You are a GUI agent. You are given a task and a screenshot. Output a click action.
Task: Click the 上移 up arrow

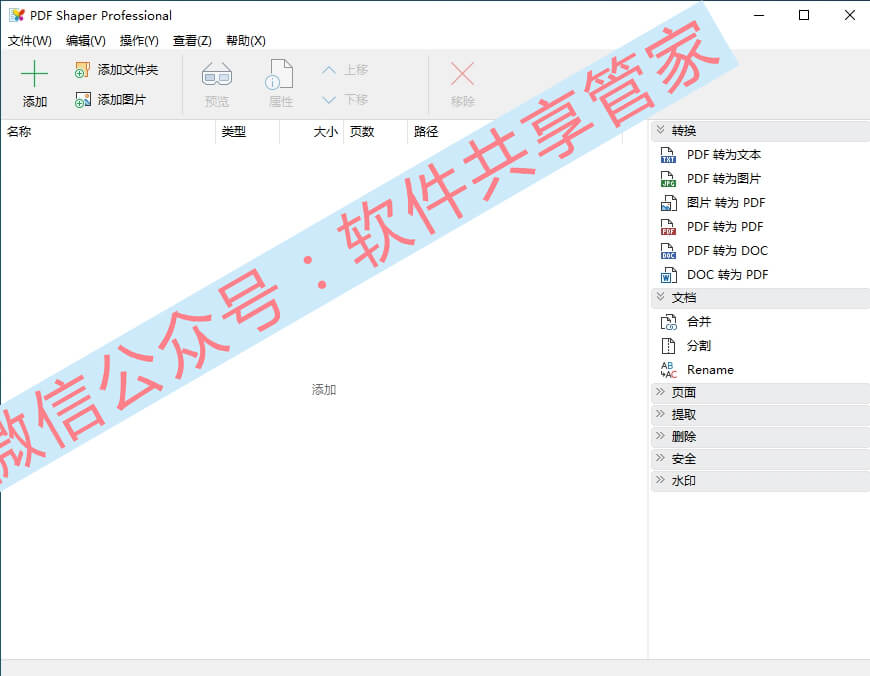(328, 70)
